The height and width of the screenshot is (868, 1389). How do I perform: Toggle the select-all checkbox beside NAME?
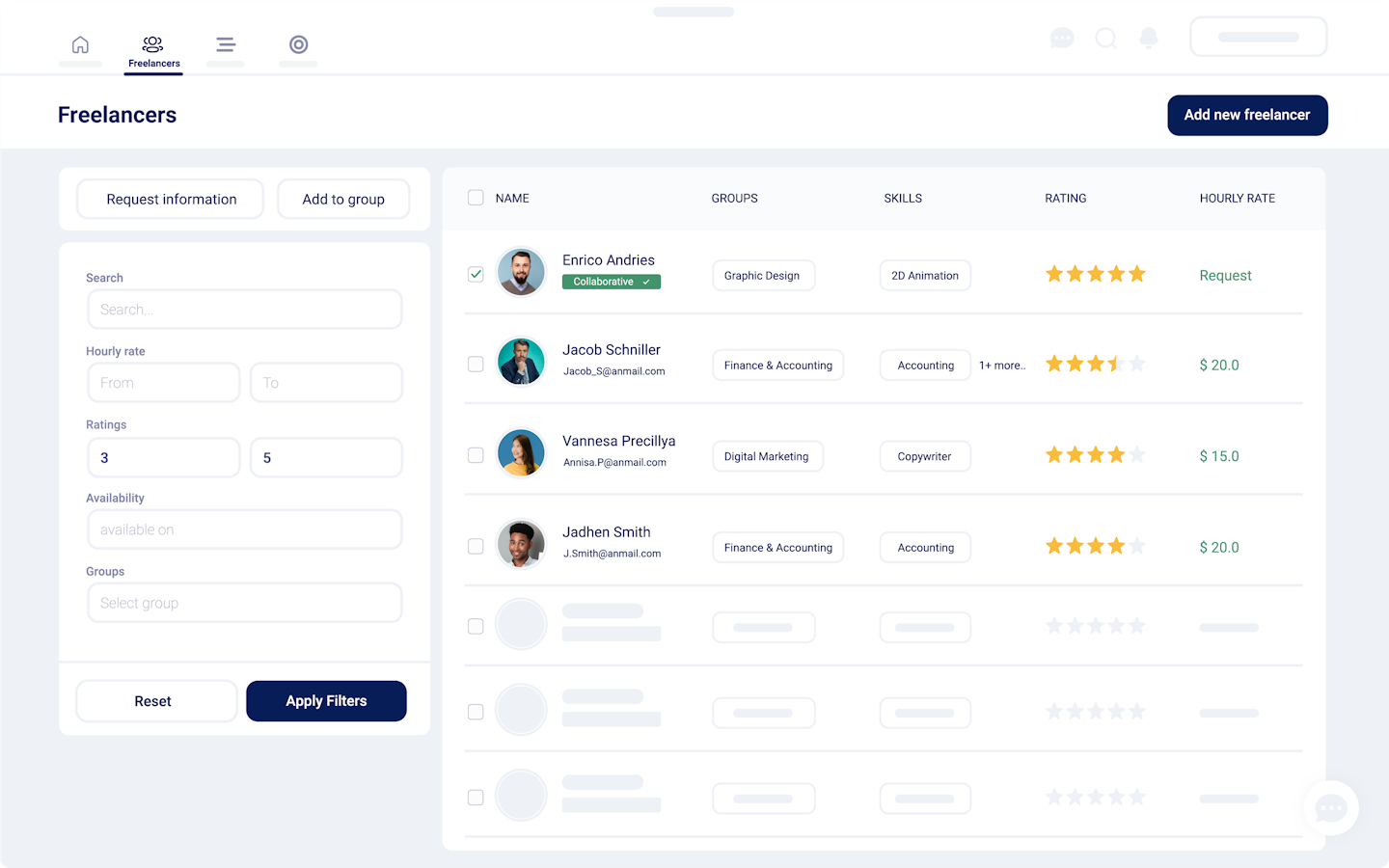coord(476,198)
